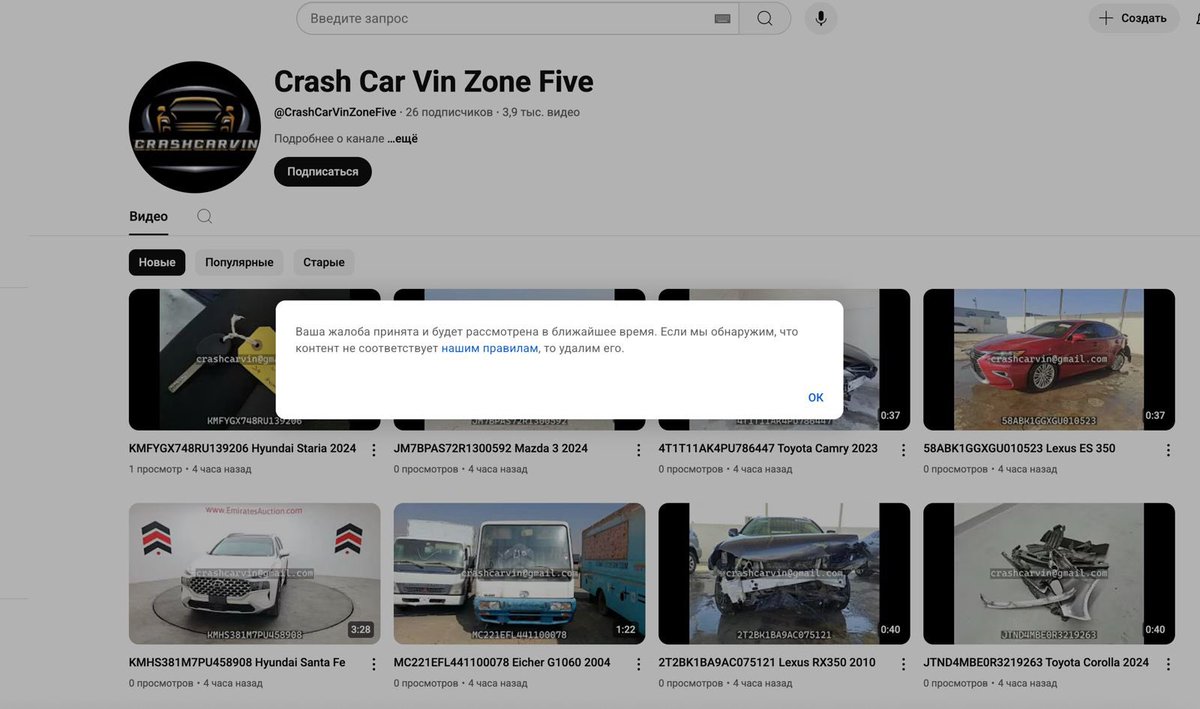Click the CrashCarVin channel avatar
1200x709 pixels.
coord(195,127)
